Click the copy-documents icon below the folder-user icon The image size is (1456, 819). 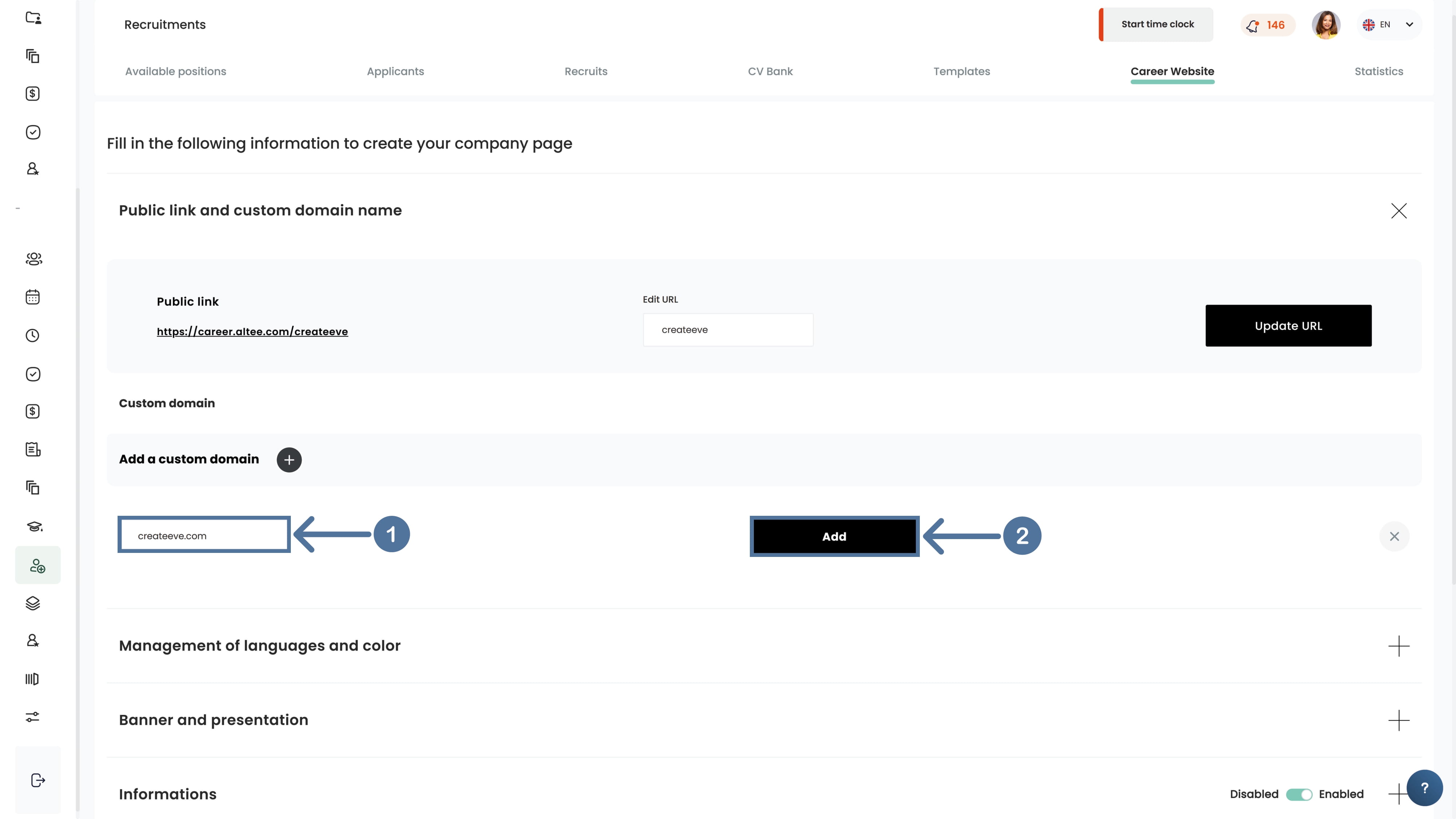33,56
